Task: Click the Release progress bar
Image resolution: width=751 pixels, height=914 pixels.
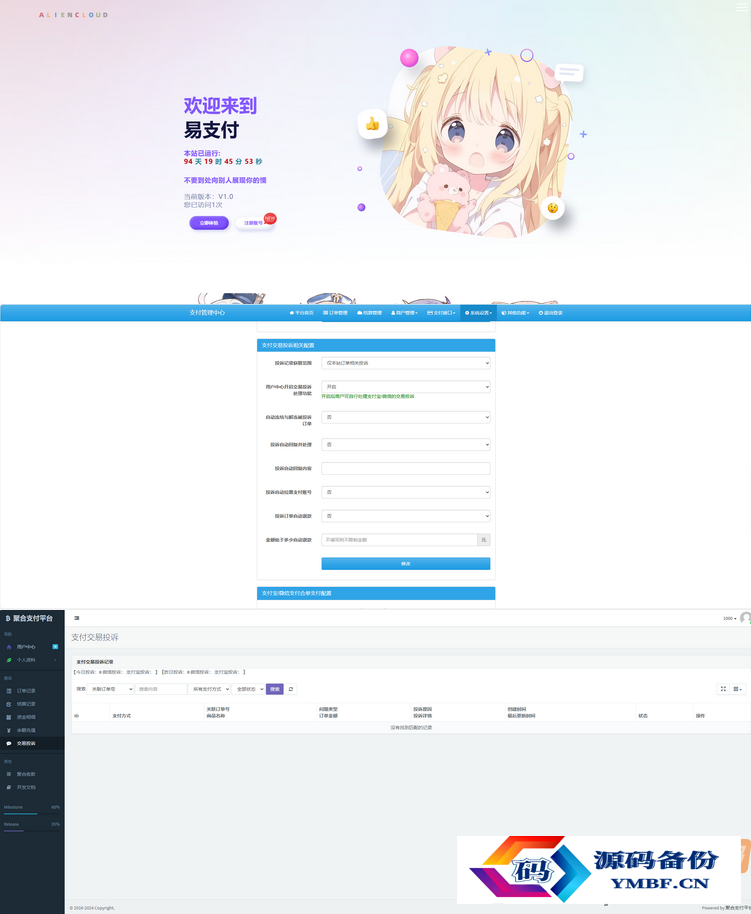Action: point(31,831)
